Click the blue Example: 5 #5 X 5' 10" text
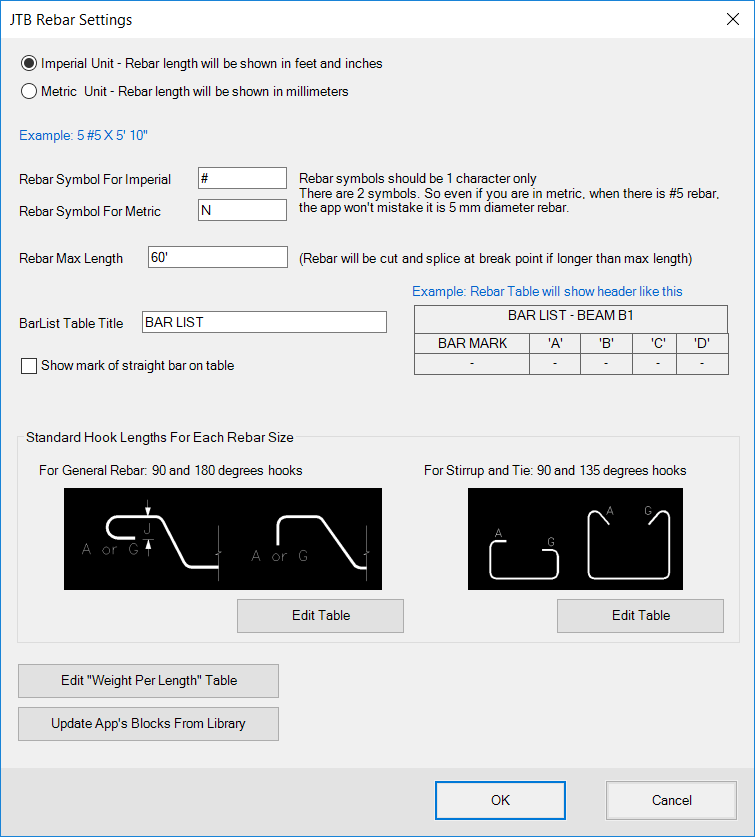 [x=83, y=136]
